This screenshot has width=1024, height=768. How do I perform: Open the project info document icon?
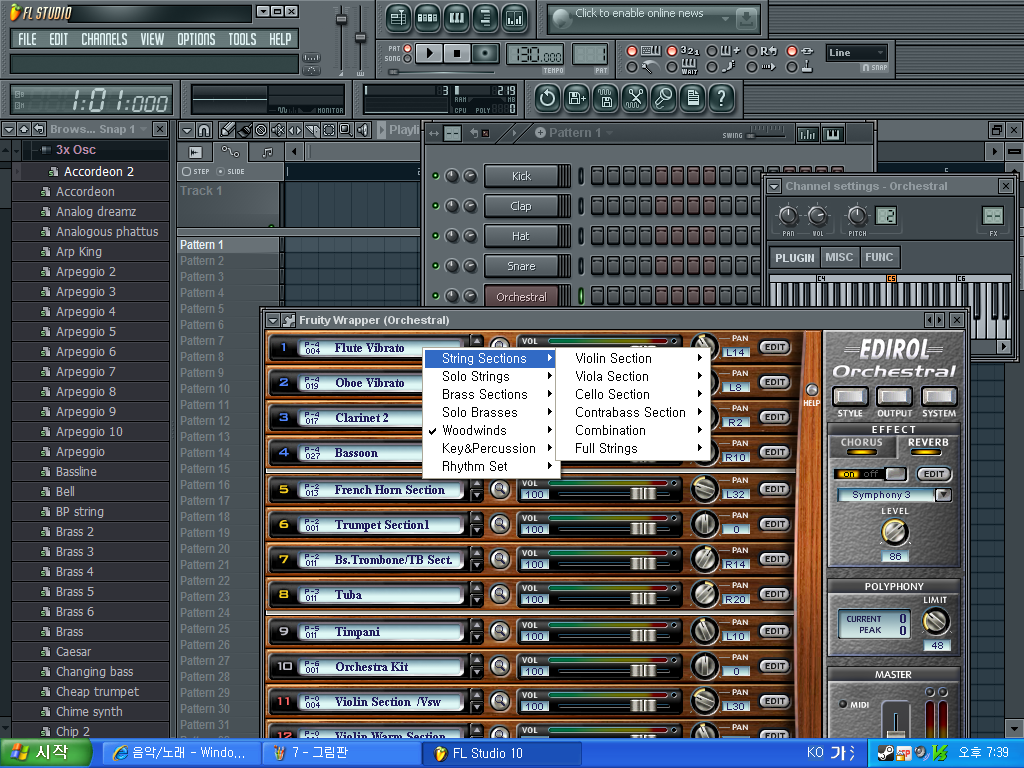click(692, 99)
